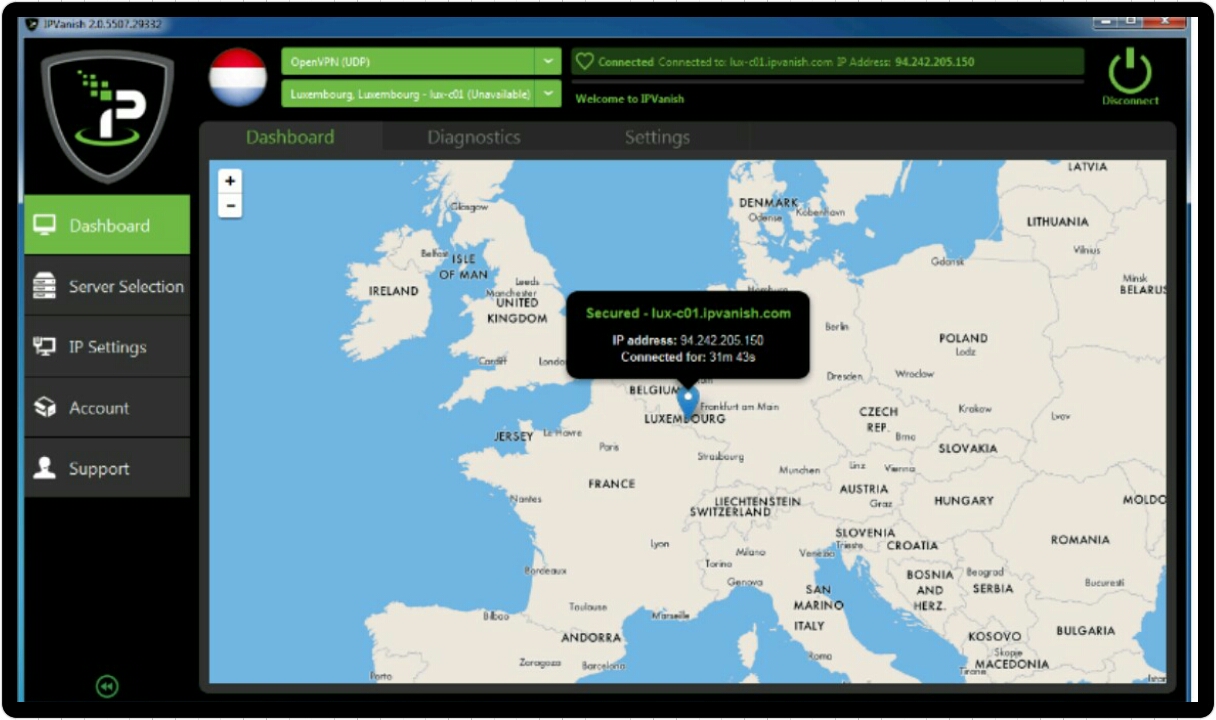Image resolution: width=1216 pixels, height=720 pixels.
Task: Click the blue map location pin
Action: (687, 401)
